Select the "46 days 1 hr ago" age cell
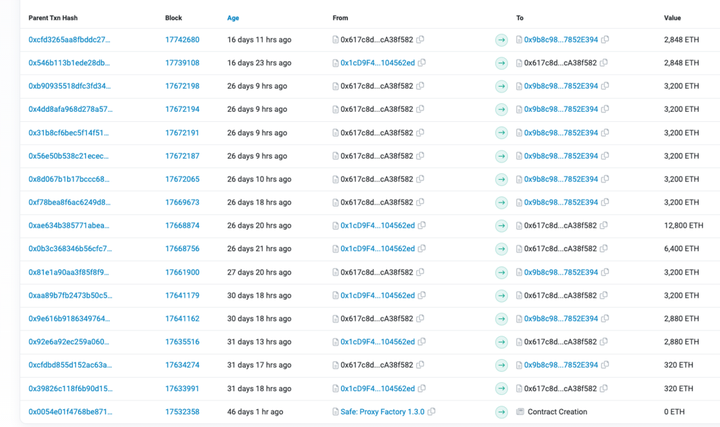 click(x=255, y=412)
